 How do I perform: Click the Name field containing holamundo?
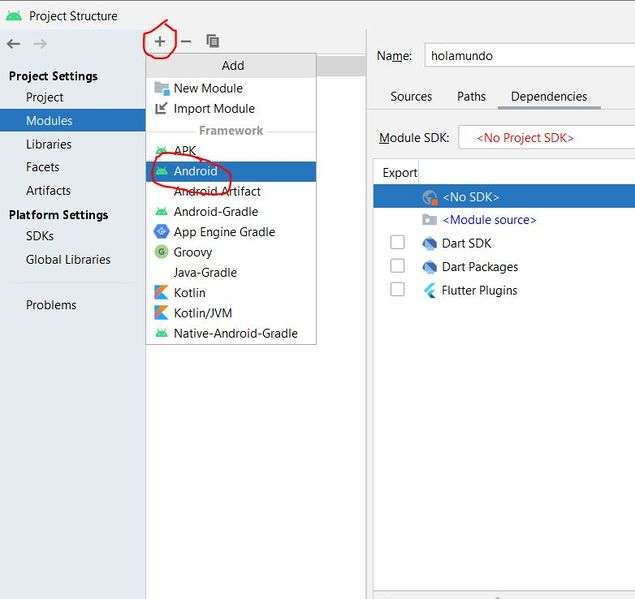(x=530, y=55)
